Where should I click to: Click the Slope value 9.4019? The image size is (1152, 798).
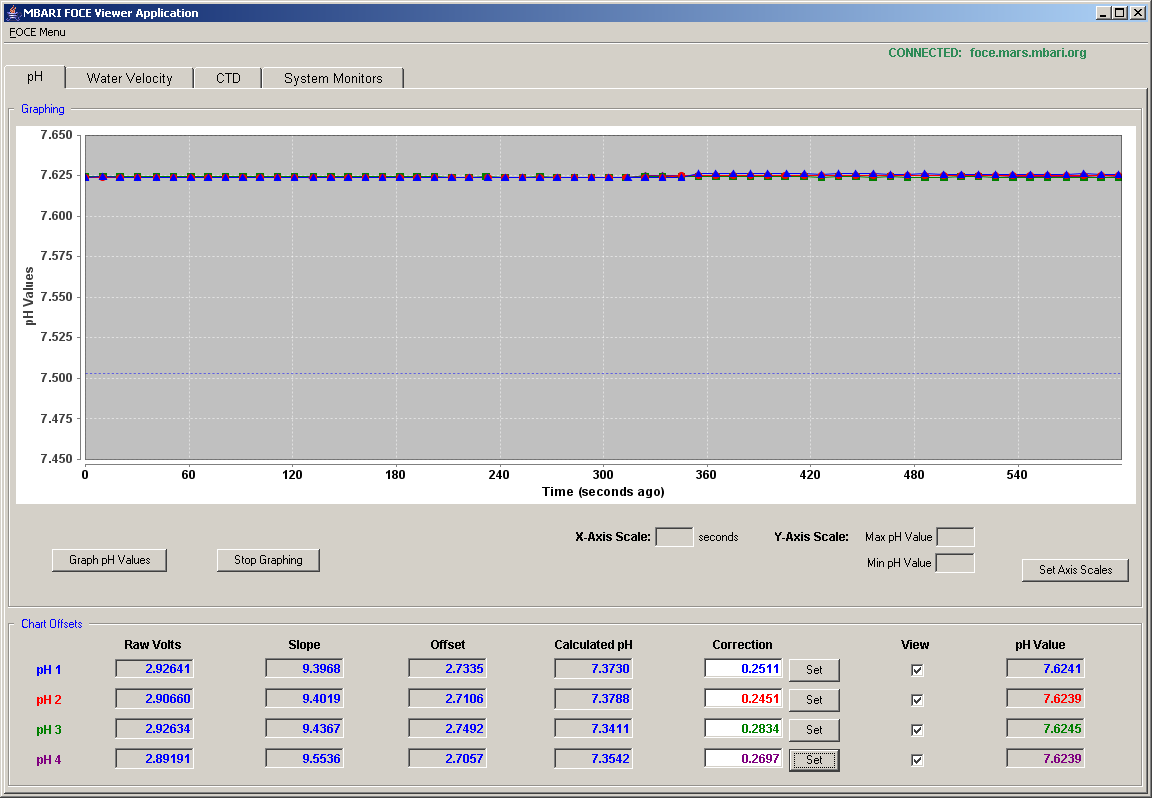point(304,699)
